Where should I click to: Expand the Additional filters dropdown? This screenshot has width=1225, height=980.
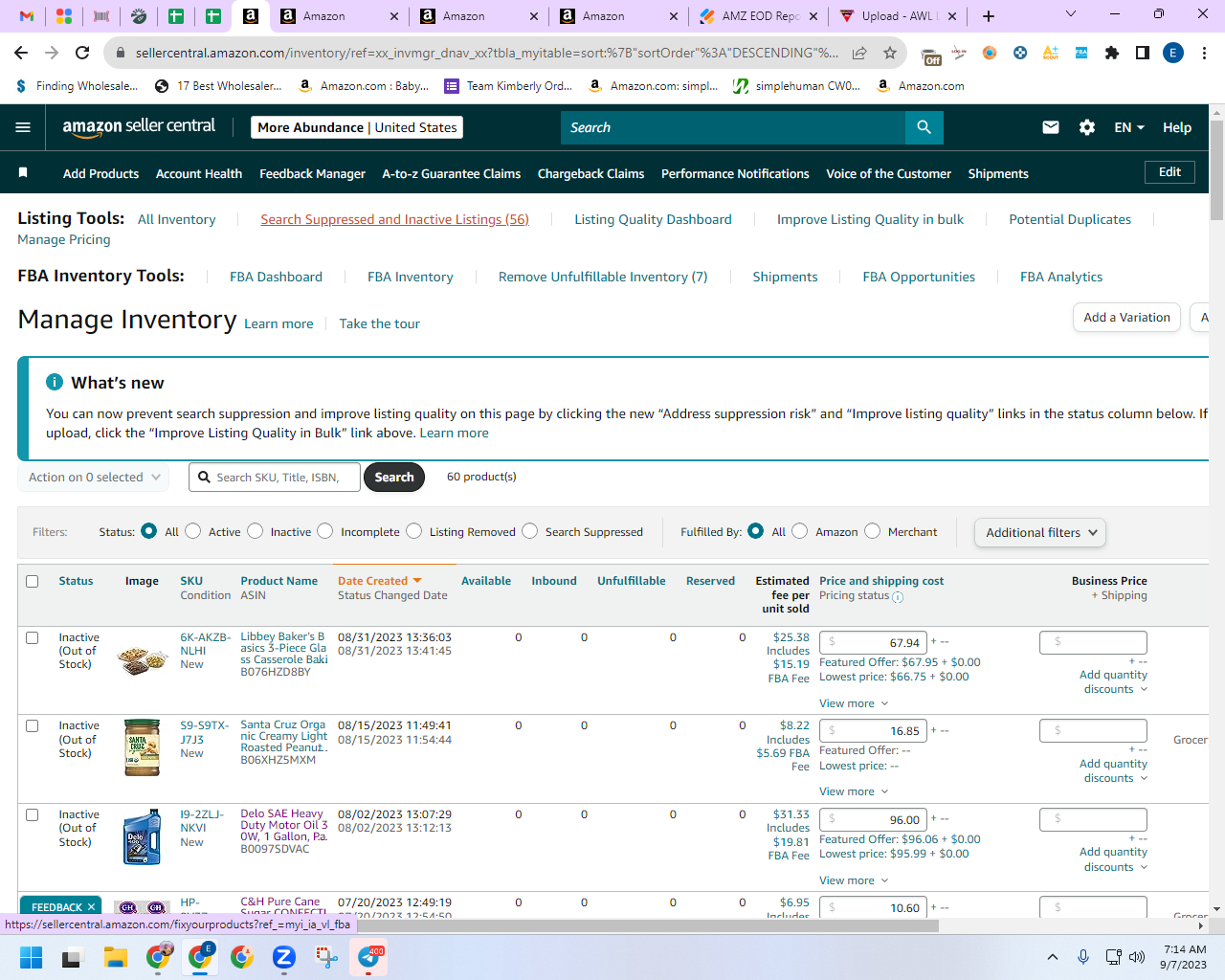coord(1040,532)
